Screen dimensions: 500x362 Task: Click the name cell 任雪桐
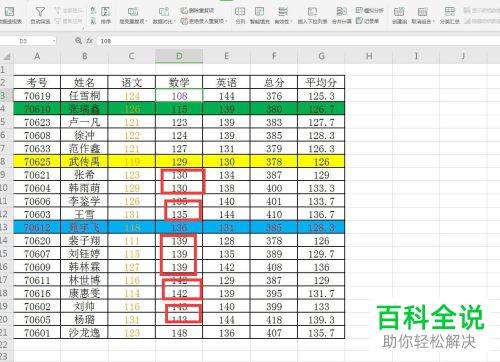point(84,96)
